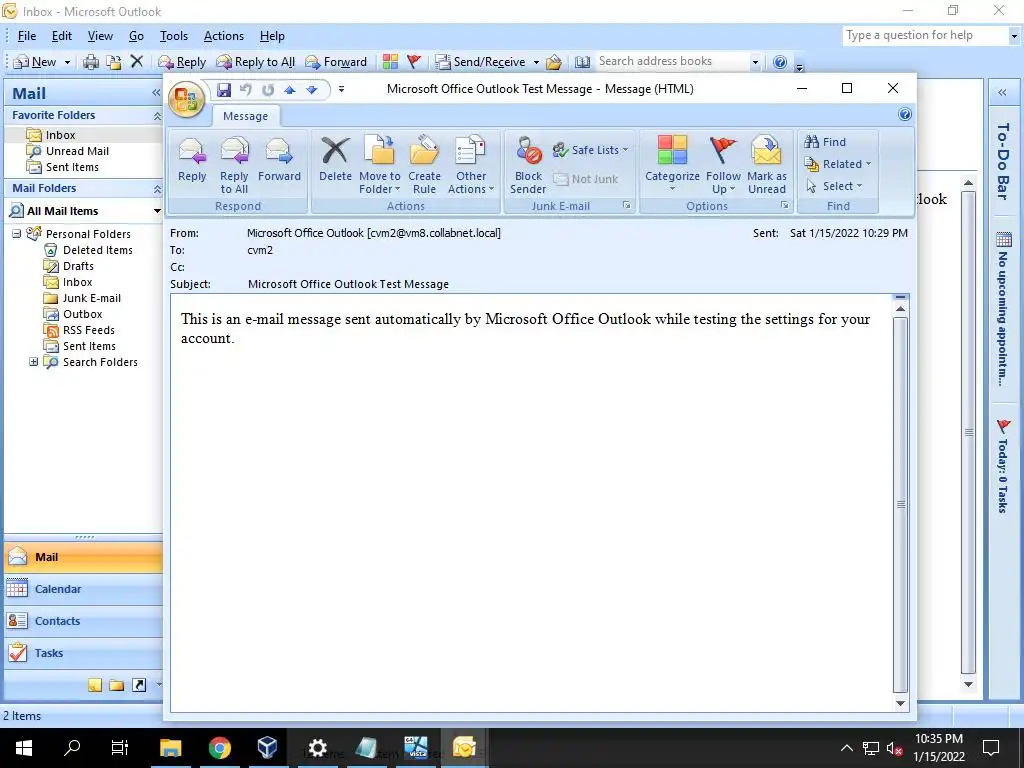Expand the Search Folders node
Image resolution: width=1024 pixels, height=768 pixels.
pyautogui.click(x=33, y=362)
